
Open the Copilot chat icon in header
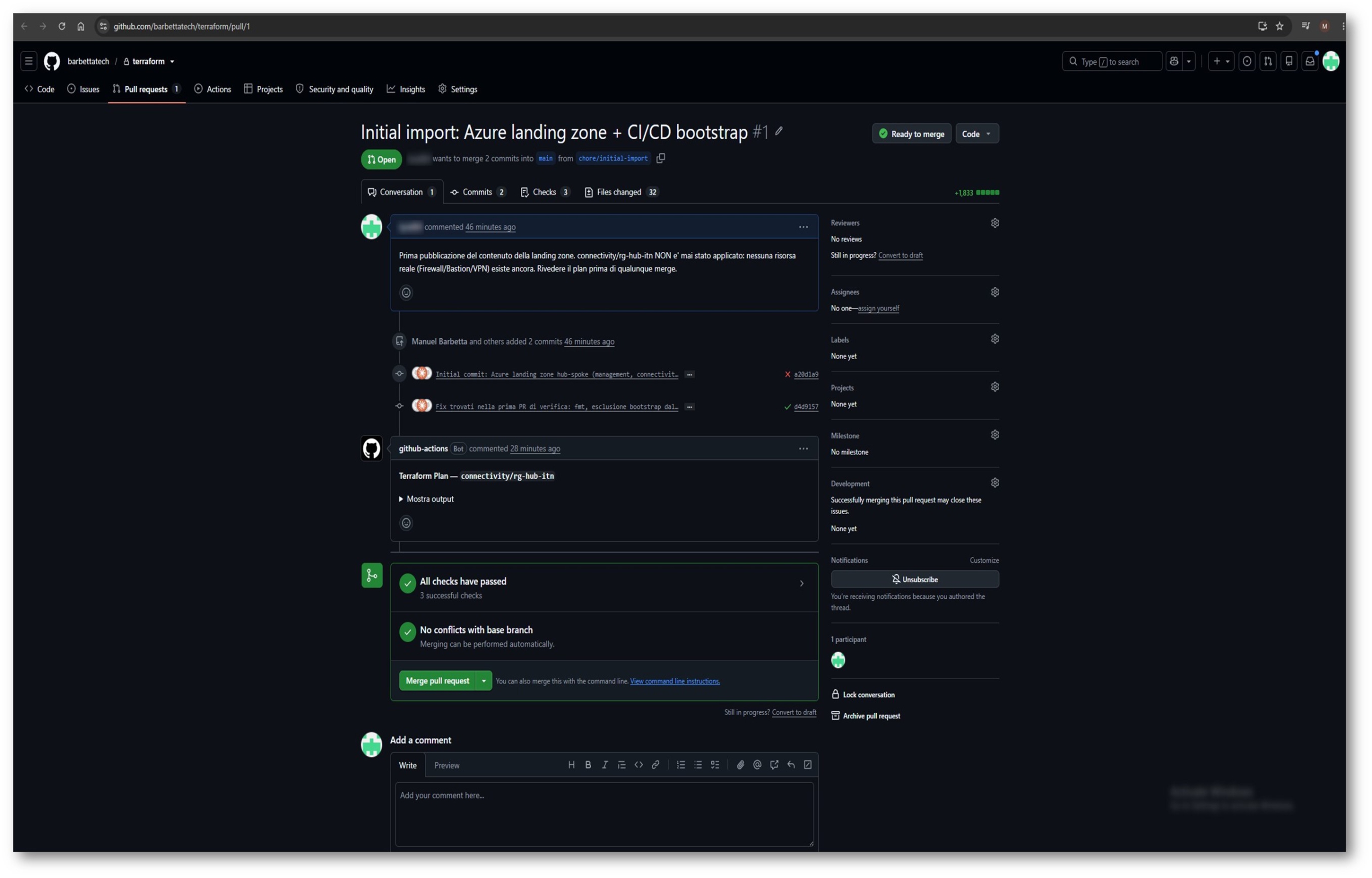point(1174,61)
